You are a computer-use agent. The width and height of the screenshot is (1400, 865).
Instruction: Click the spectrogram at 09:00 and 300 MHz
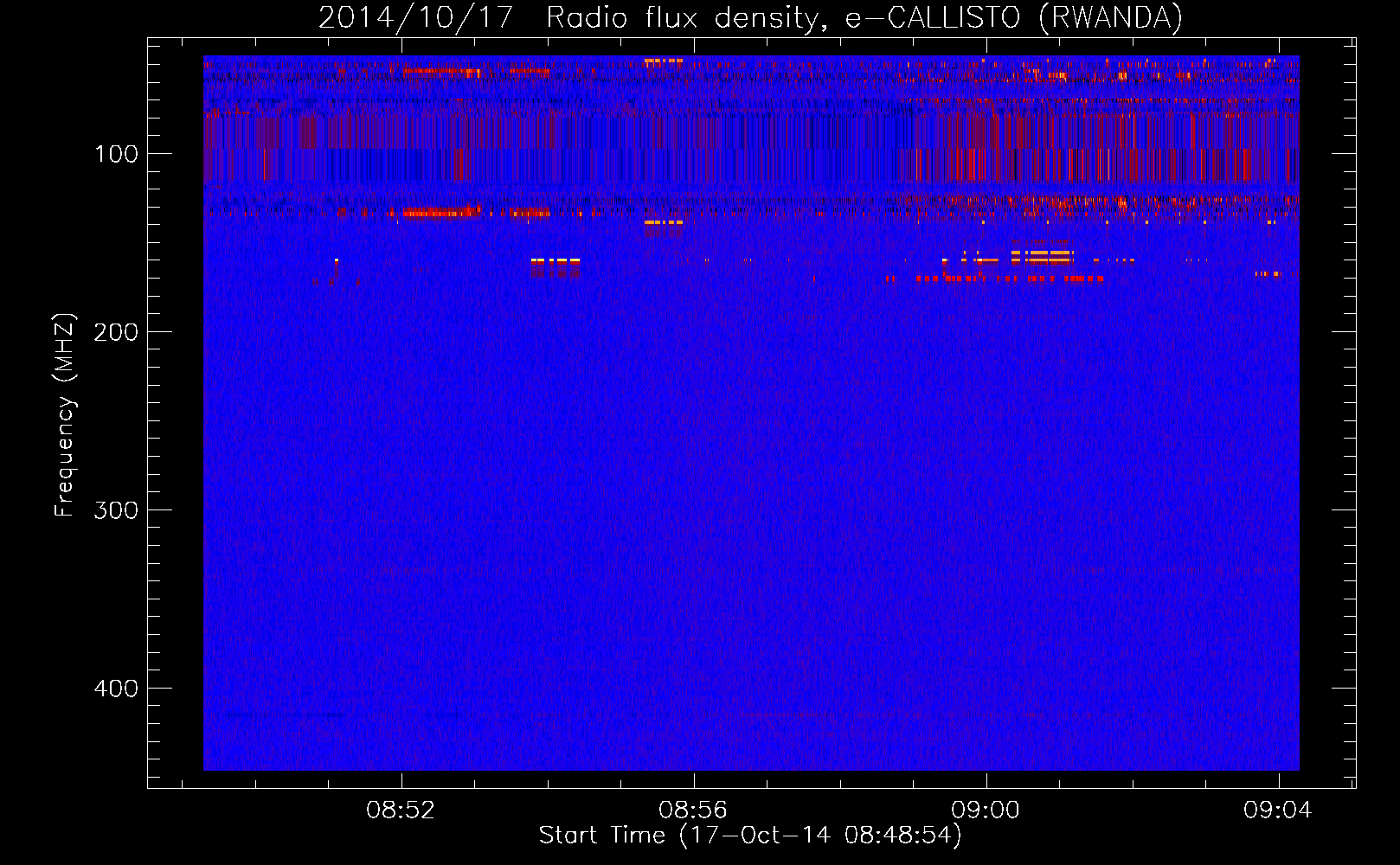pos(986,509)
